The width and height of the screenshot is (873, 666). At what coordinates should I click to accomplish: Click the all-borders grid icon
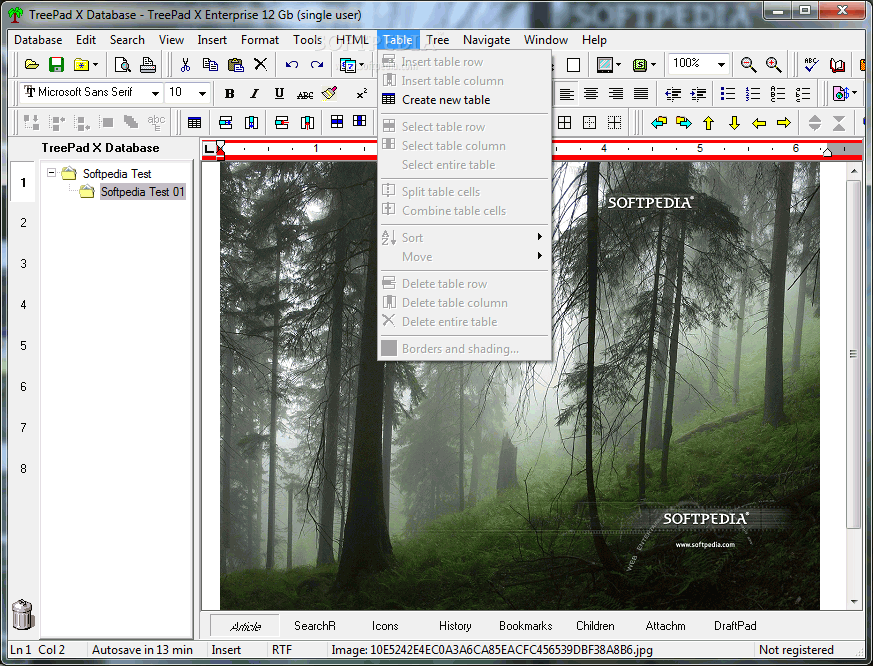coord(565,123)
